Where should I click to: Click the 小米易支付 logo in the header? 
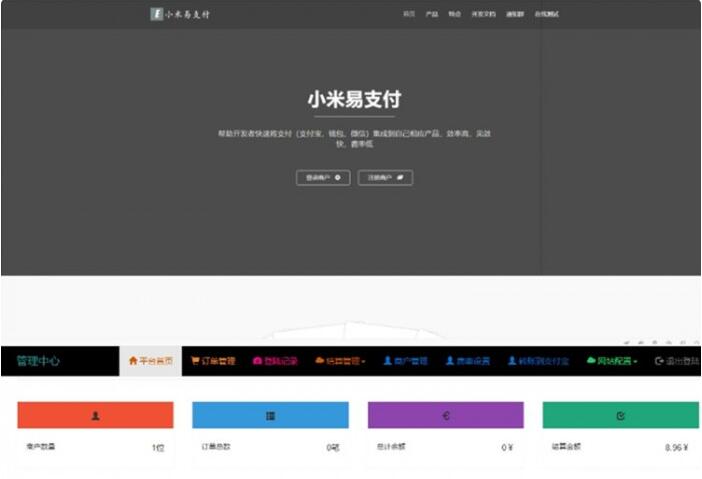click(x=180, y=14)
